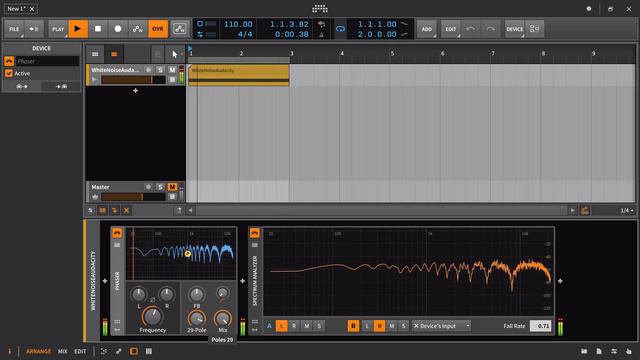Click the tempo value 110.00
The height and width of the screenshot is (360, 640).
pos(238,24)
